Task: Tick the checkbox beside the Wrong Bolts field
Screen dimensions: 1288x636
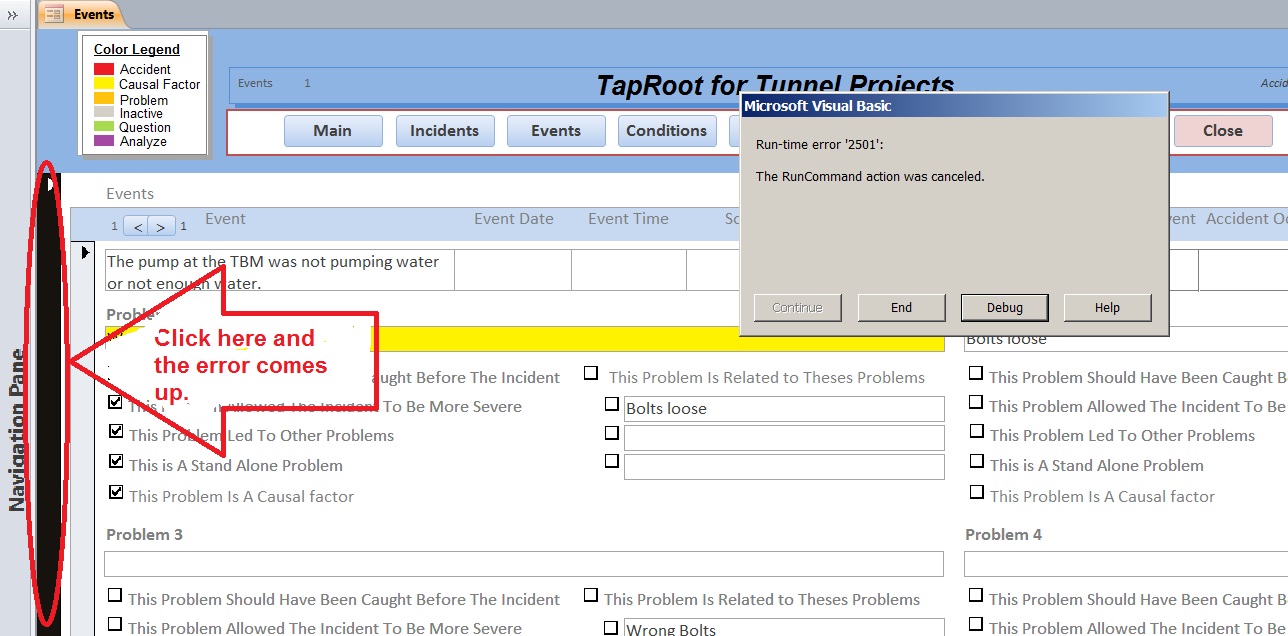Action: point(612,628)
